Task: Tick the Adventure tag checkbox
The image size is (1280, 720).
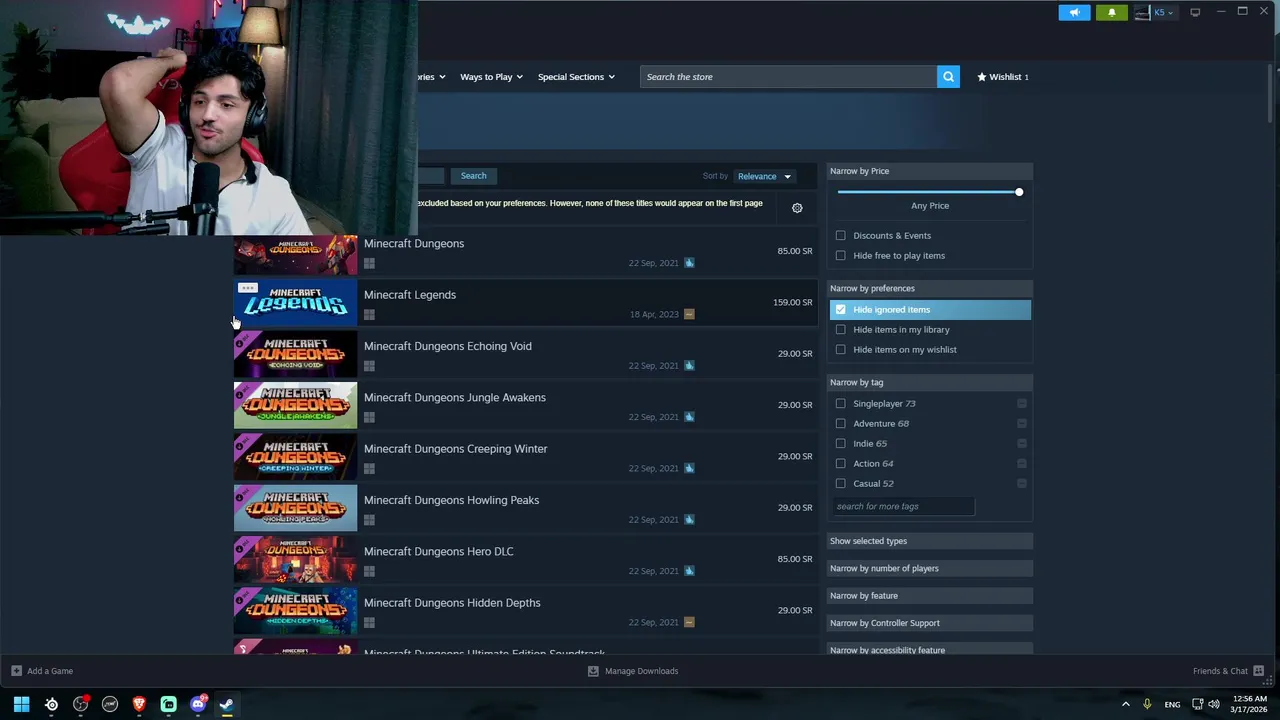Action: click(840, 423)
